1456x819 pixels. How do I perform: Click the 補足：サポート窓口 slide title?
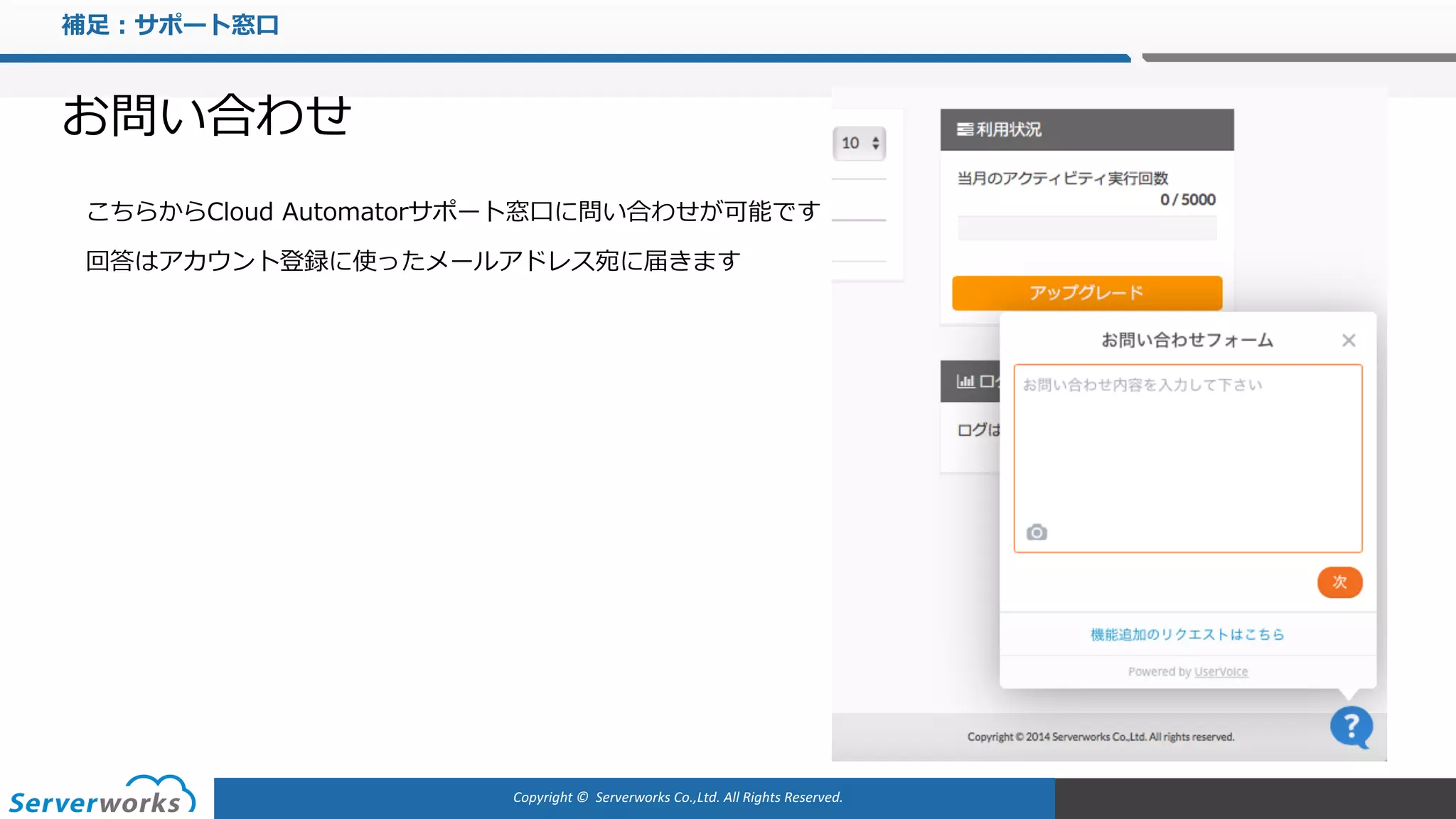click(170, 26)
